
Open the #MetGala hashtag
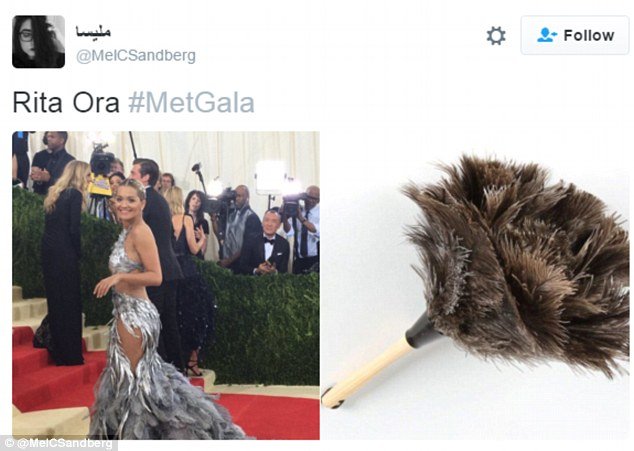[x=191, y=102]
